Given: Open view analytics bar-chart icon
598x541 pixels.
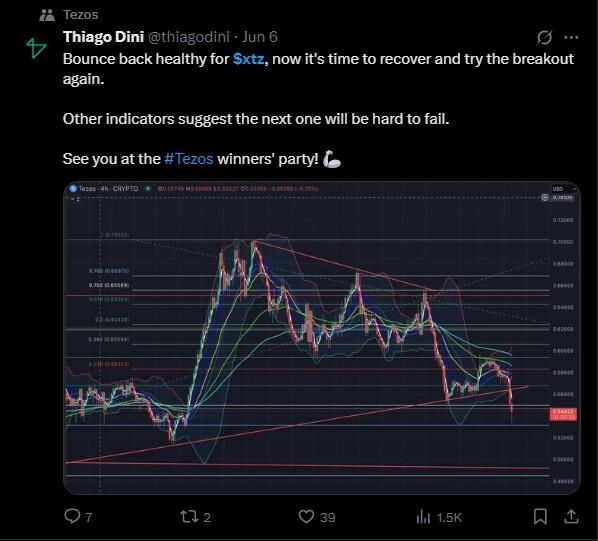Looking at the screenshot, I should (423, 517).
